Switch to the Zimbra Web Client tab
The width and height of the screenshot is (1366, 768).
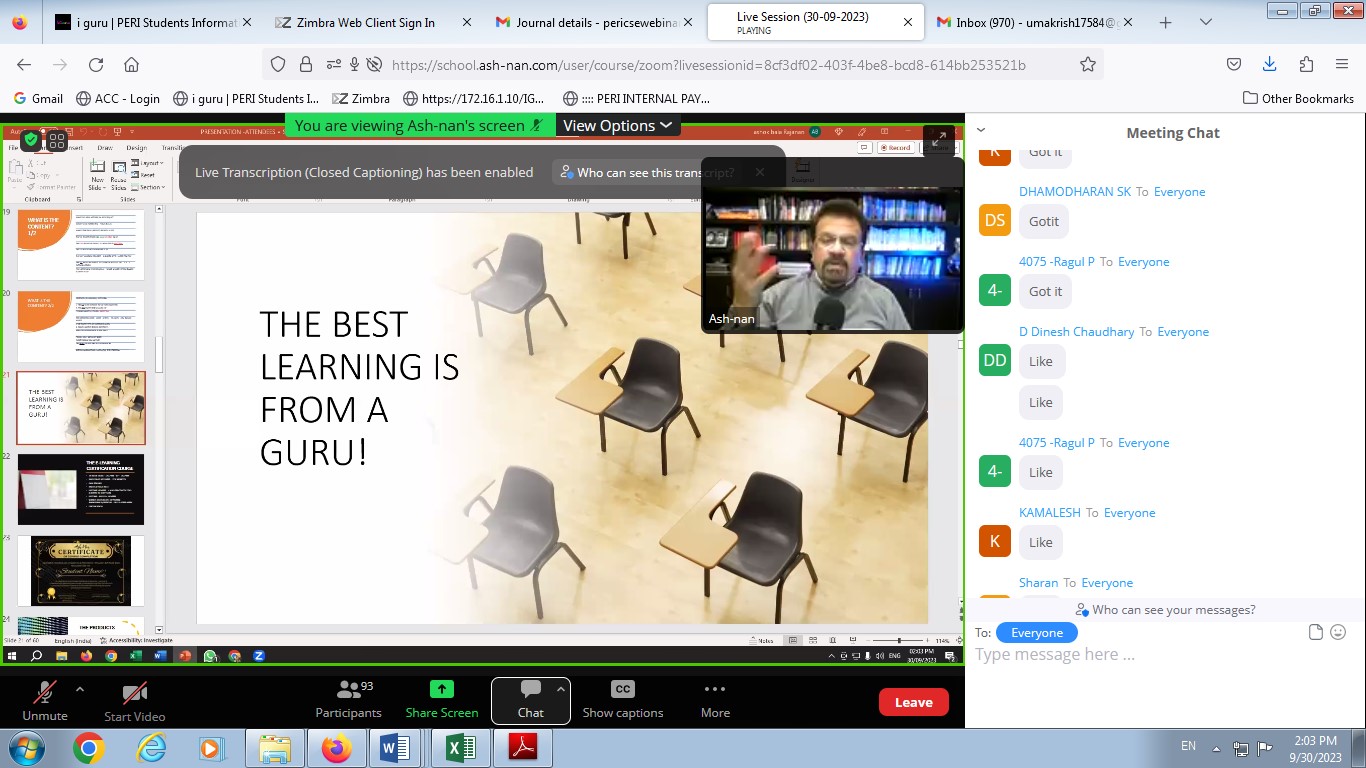pos(365,22)
